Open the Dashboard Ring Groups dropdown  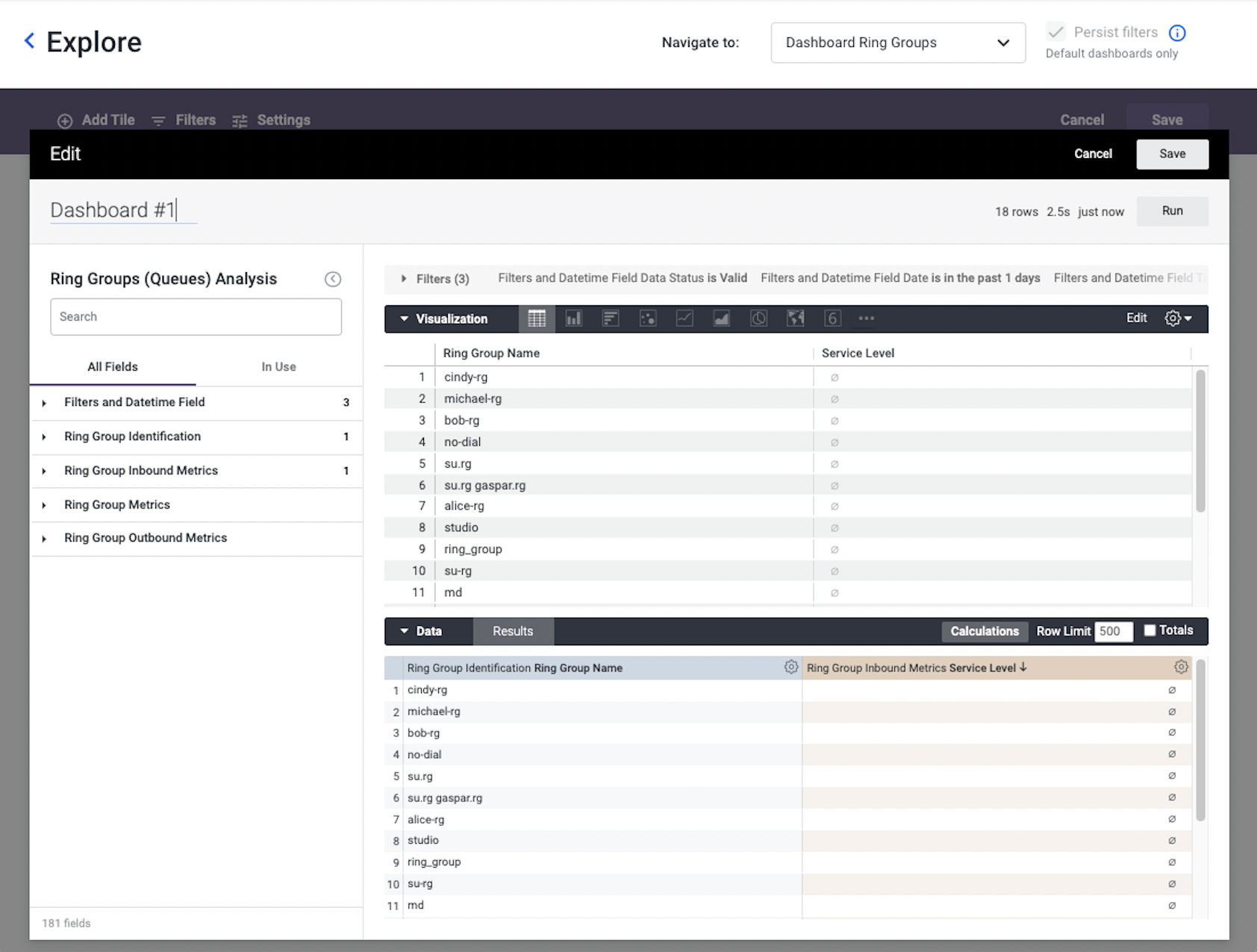(898, 43)
